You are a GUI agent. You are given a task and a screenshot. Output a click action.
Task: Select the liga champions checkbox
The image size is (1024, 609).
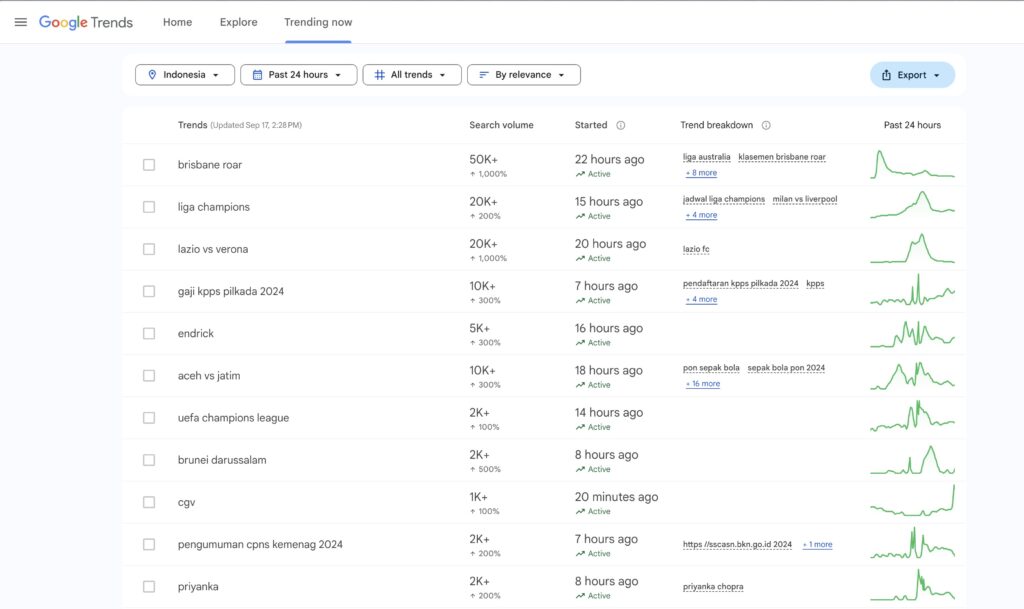click(149, 207)
